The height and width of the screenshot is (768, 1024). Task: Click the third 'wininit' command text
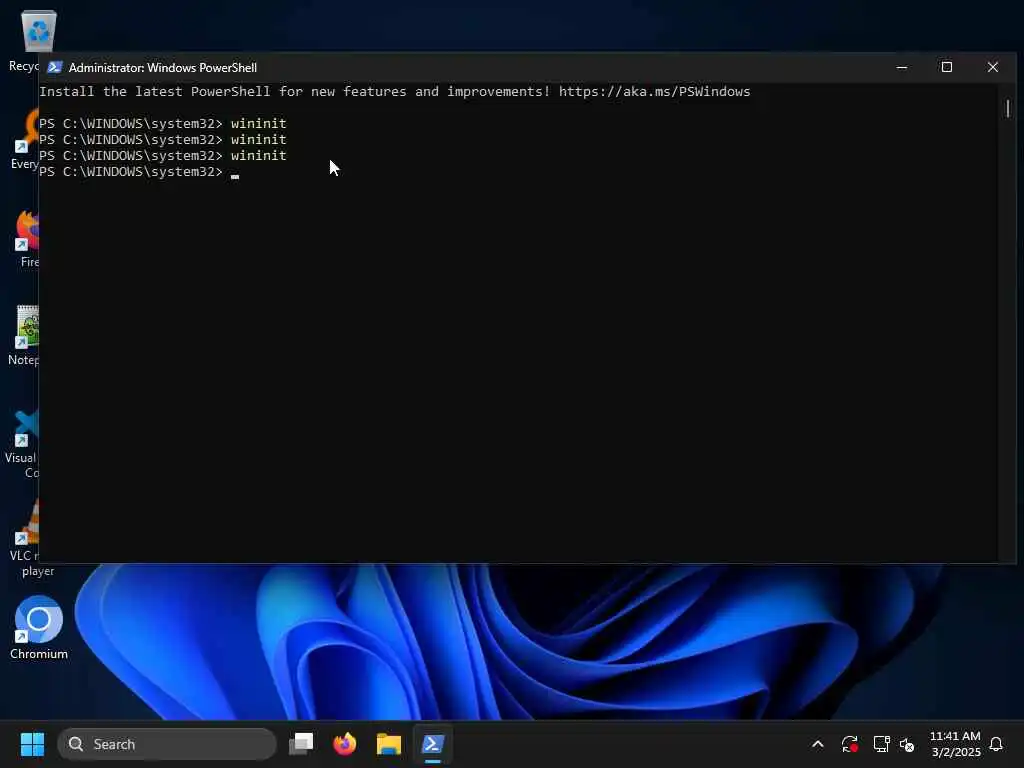pos(259,155)
